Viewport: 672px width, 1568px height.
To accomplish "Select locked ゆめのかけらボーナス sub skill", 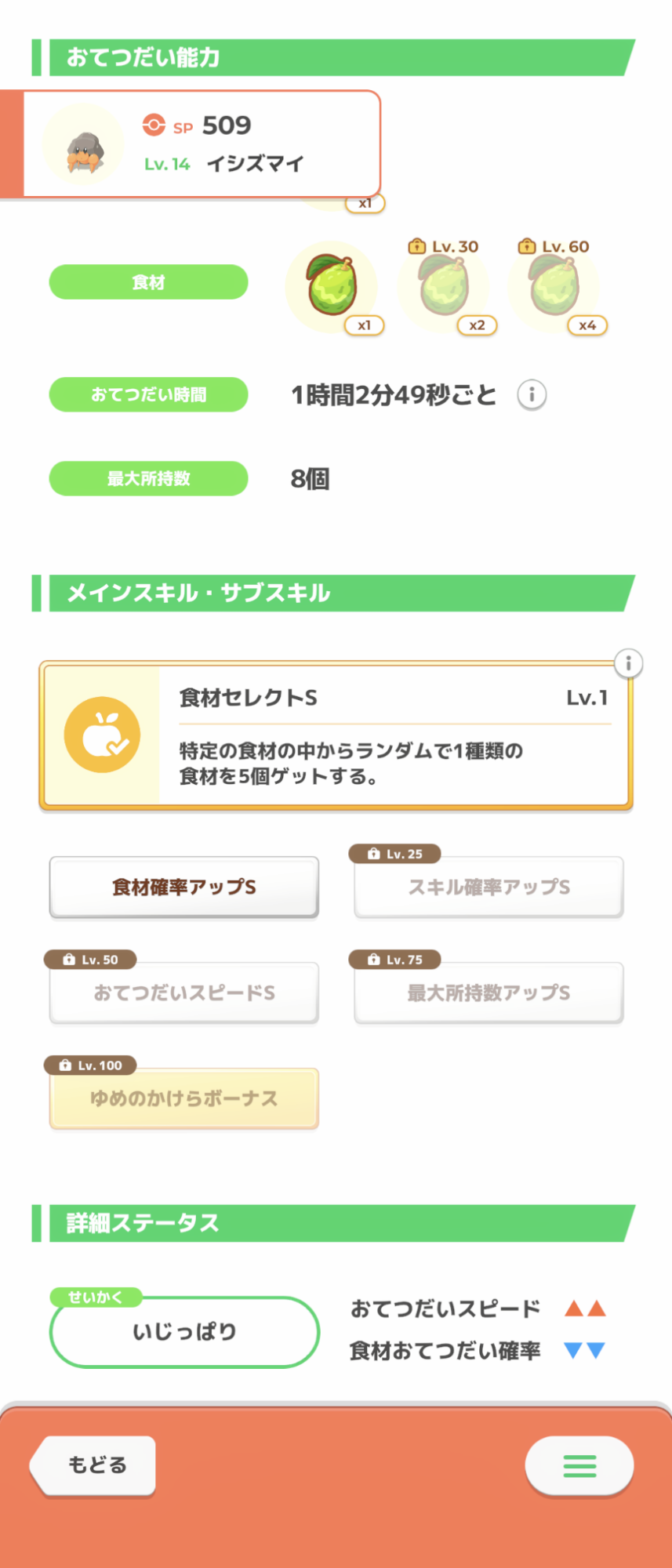I will 184,1098.
